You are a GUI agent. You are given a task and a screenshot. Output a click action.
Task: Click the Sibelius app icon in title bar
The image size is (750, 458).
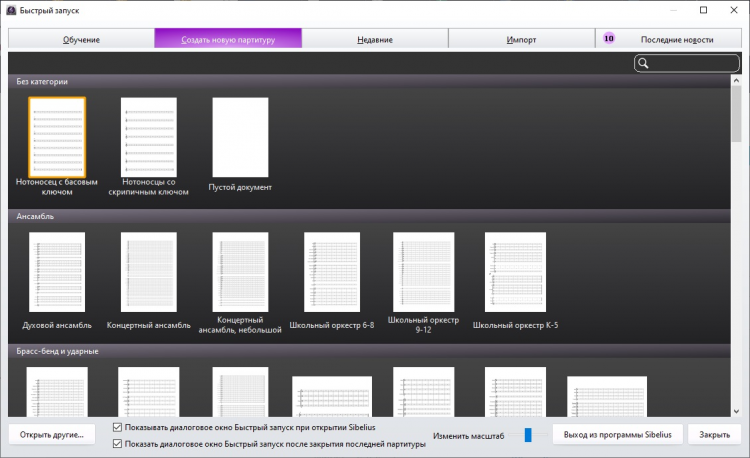11,10
